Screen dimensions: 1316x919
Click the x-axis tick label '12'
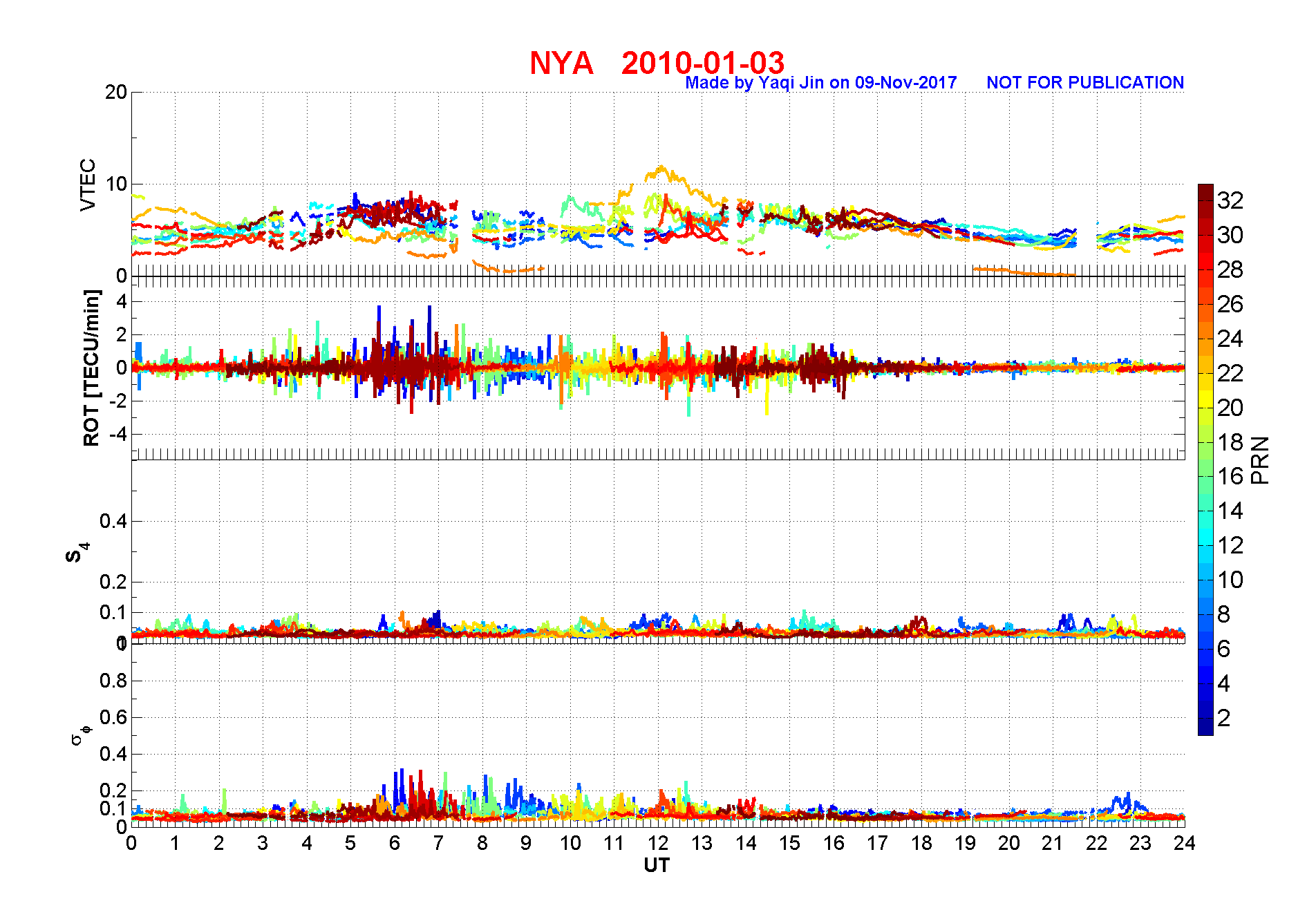click(657, 843)
